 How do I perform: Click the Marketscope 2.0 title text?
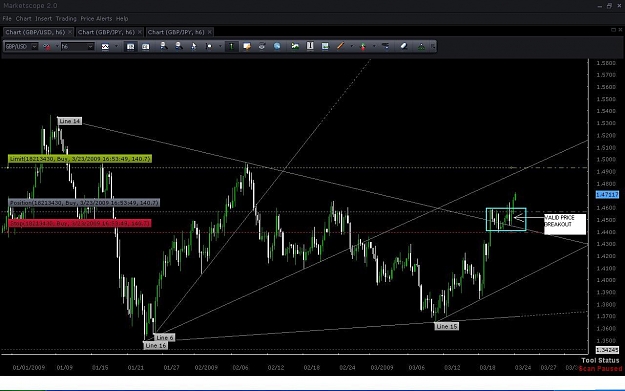pyautogui.click(x=30, y=6)
